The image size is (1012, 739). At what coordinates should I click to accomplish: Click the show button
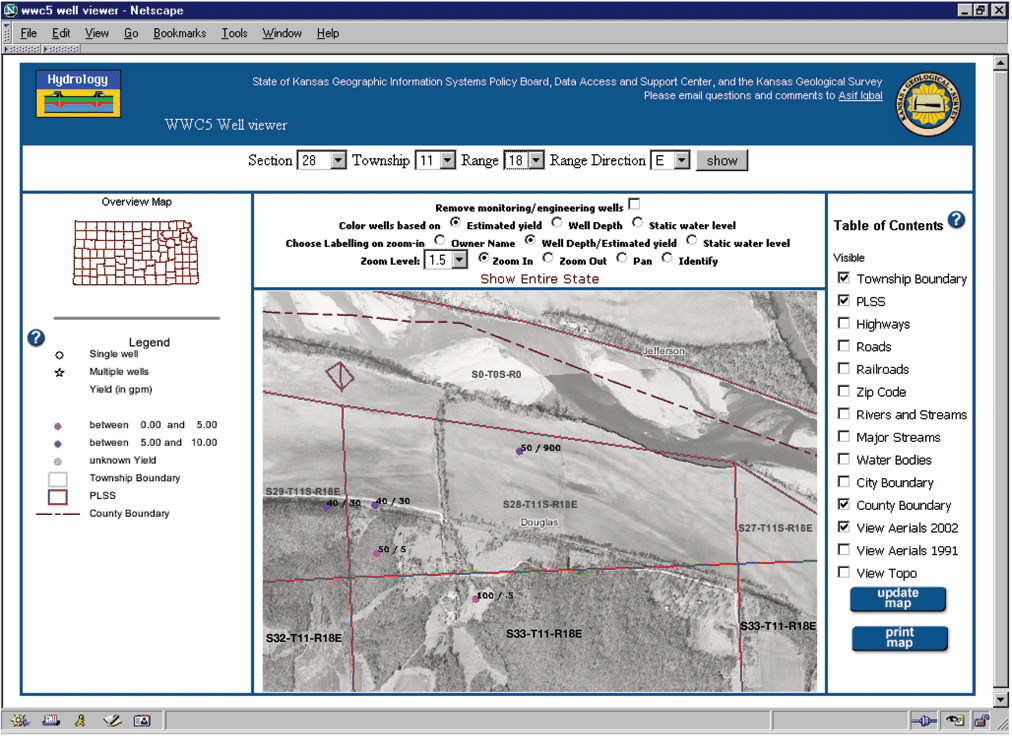pos(722,161)
